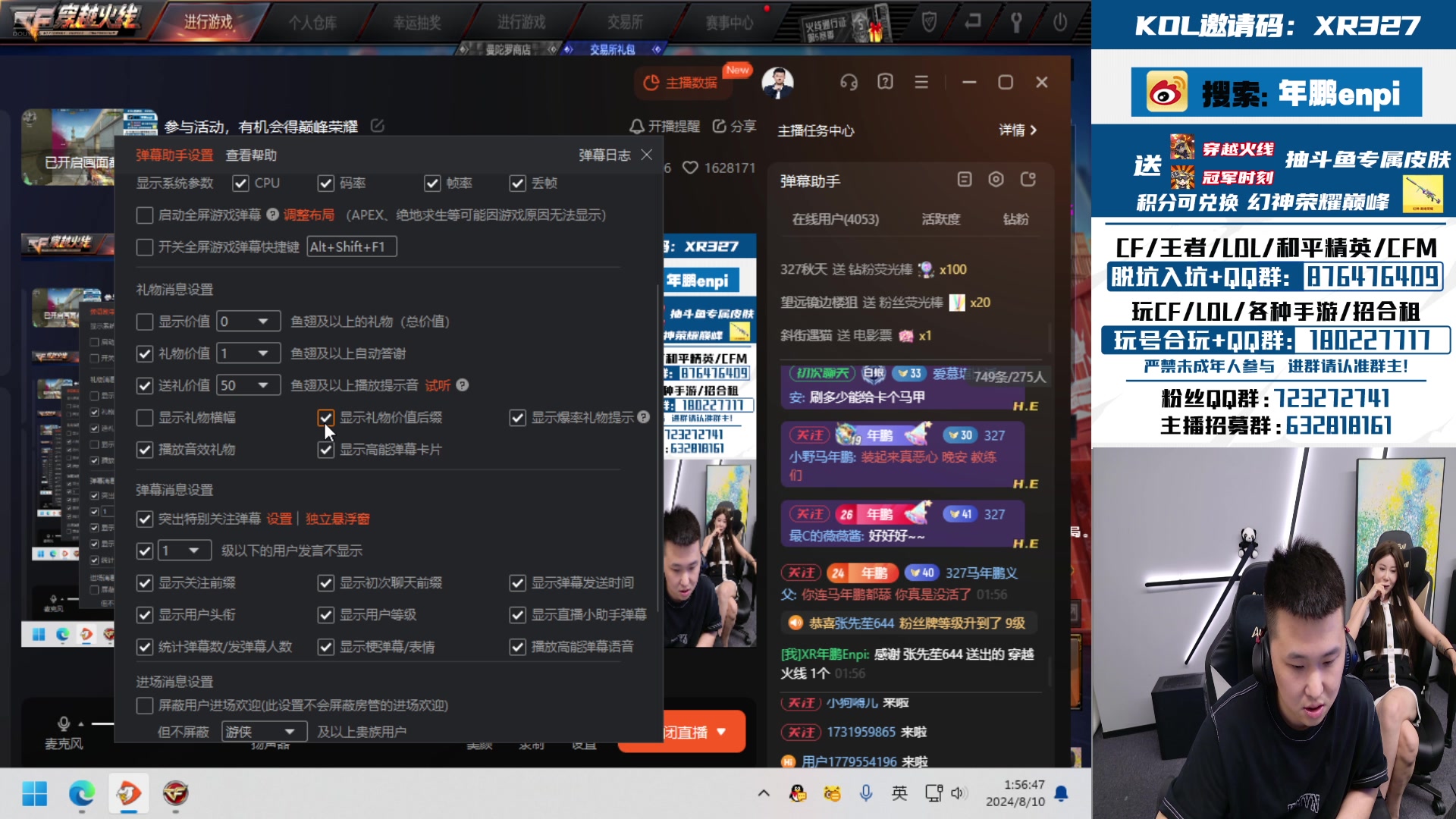Click the 弹幕助手 settings gear icon
The height and width of the screenshot is (819, 1456).
click(996, 180)
